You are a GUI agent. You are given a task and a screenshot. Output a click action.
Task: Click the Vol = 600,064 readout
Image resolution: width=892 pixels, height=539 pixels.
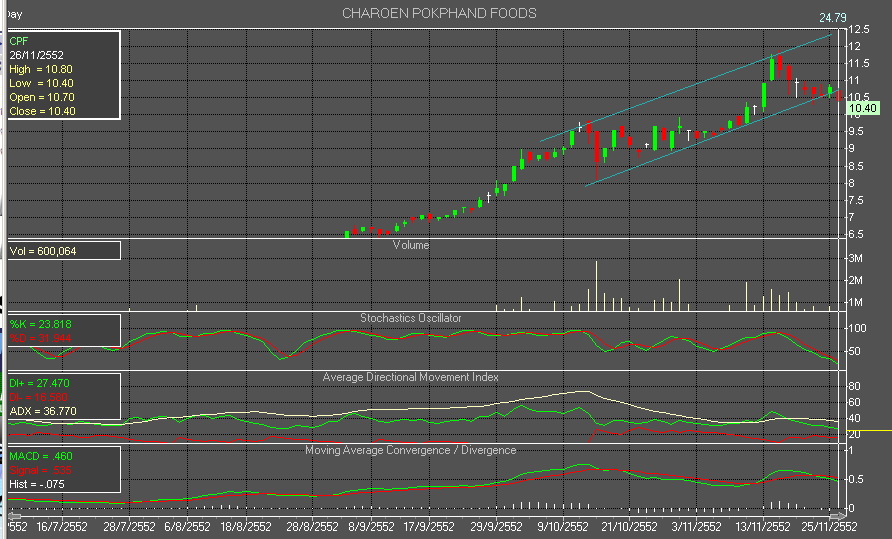click(x=43, y=251)
